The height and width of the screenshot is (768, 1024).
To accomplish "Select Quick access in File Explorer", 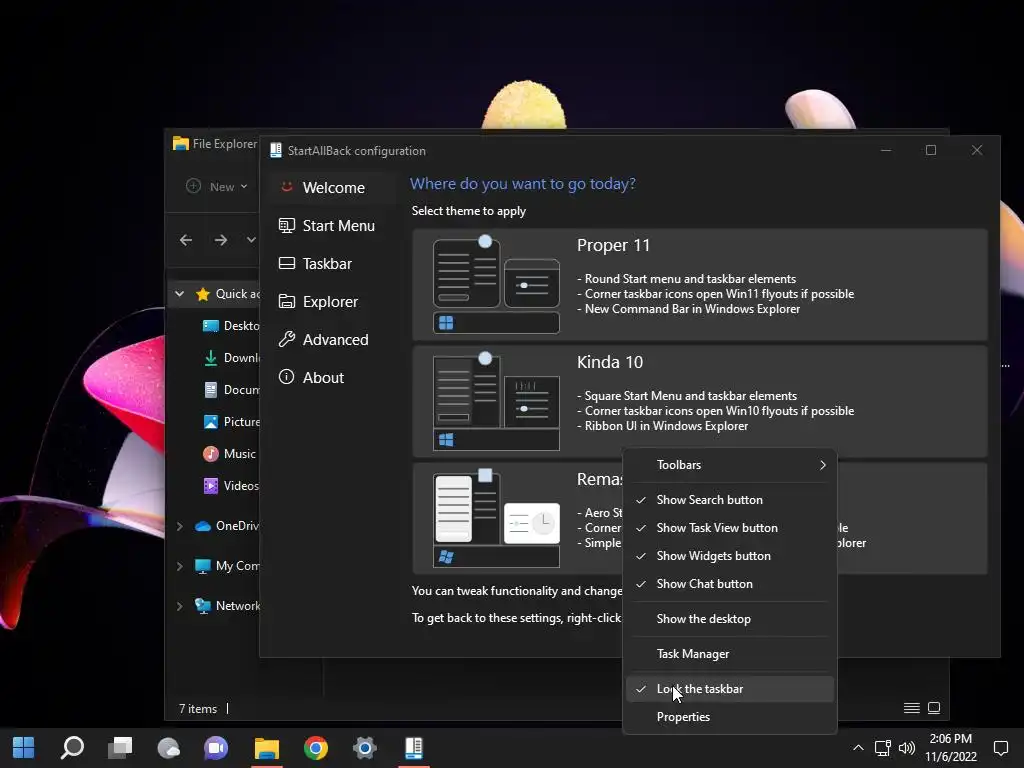I will (x=226, y=294).
